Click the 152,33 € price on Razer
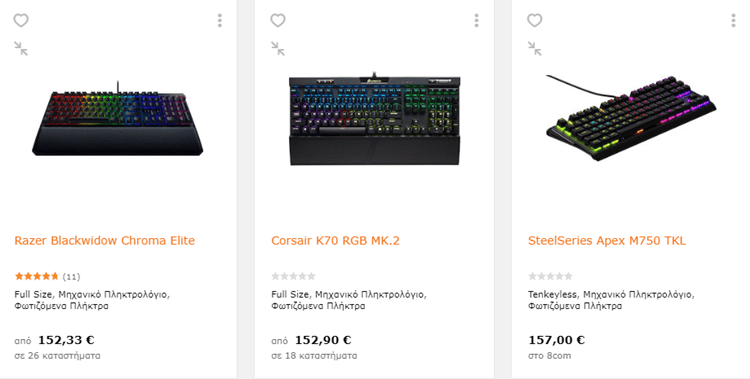750x379 pixels. (66, 340)
